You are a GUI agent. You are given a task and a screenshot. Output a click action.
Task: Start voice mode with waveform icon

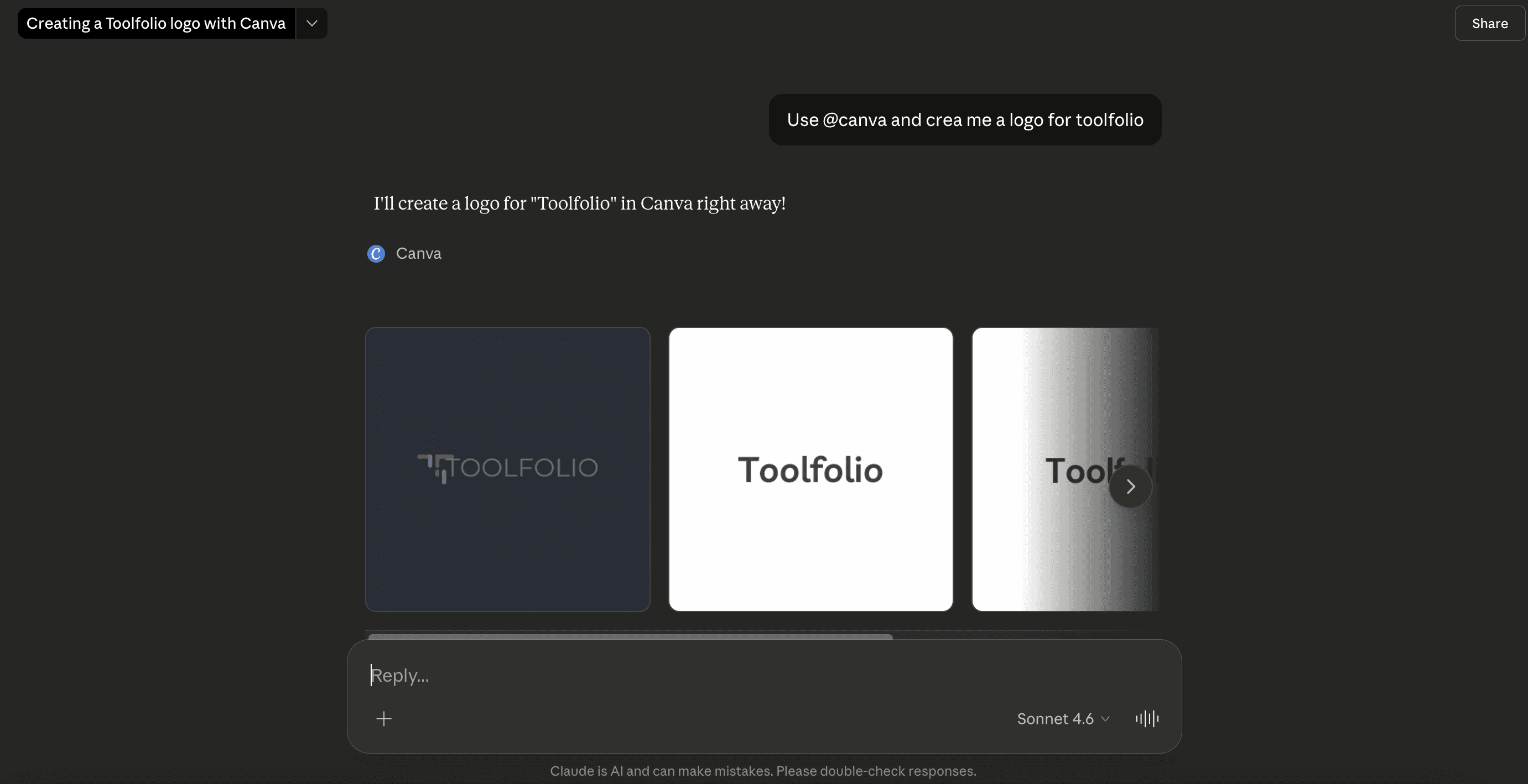1147,719
